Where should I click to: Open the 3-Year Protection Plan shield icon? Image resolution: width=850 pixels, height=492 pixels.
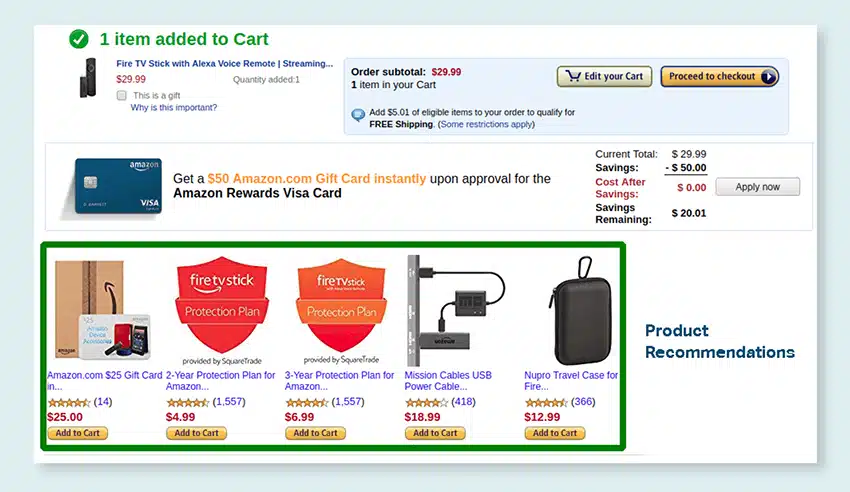(340, 305)
